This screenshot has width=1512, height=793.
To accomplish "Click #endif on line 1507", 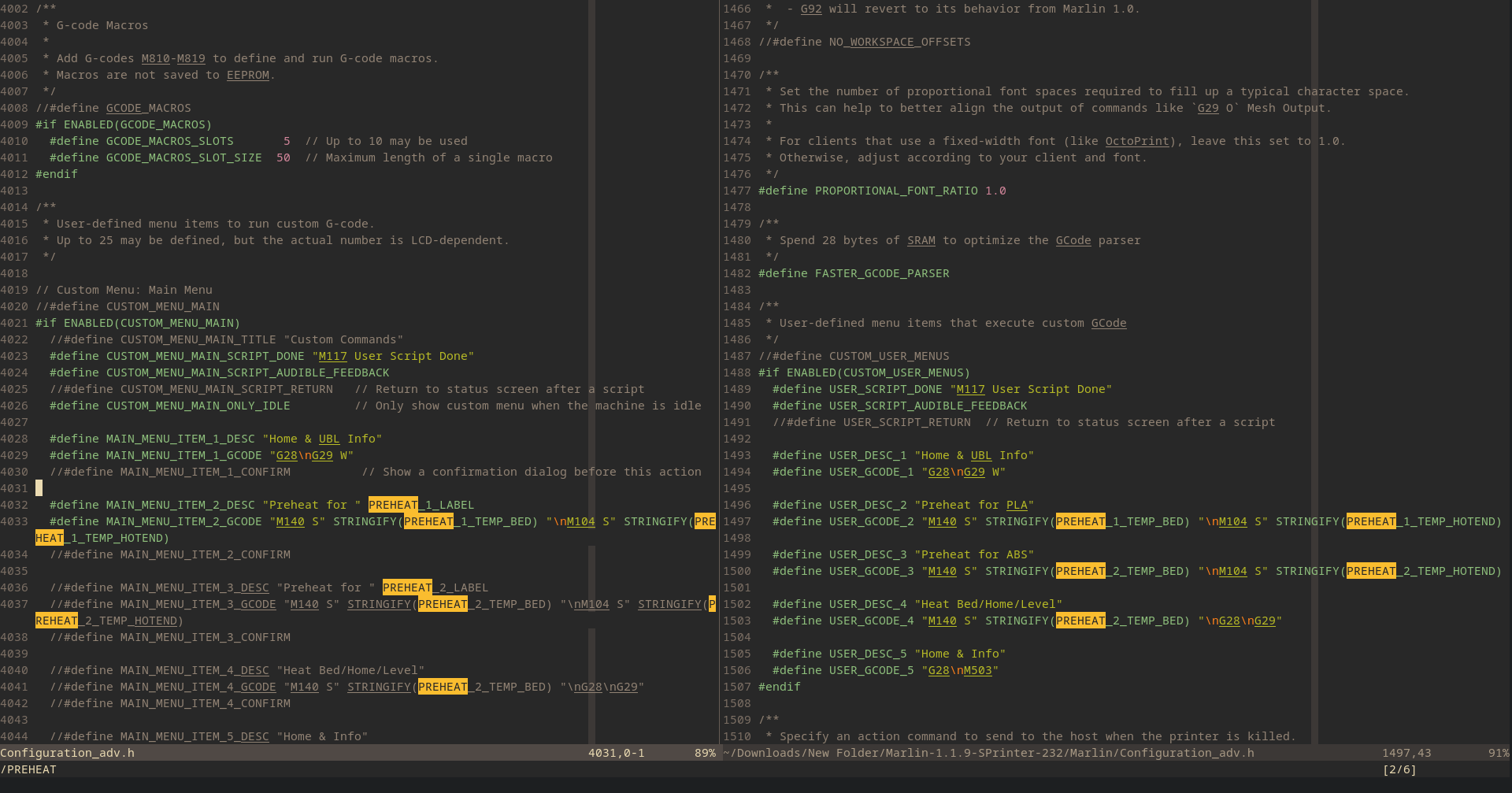I will click(x=779, y=687).
